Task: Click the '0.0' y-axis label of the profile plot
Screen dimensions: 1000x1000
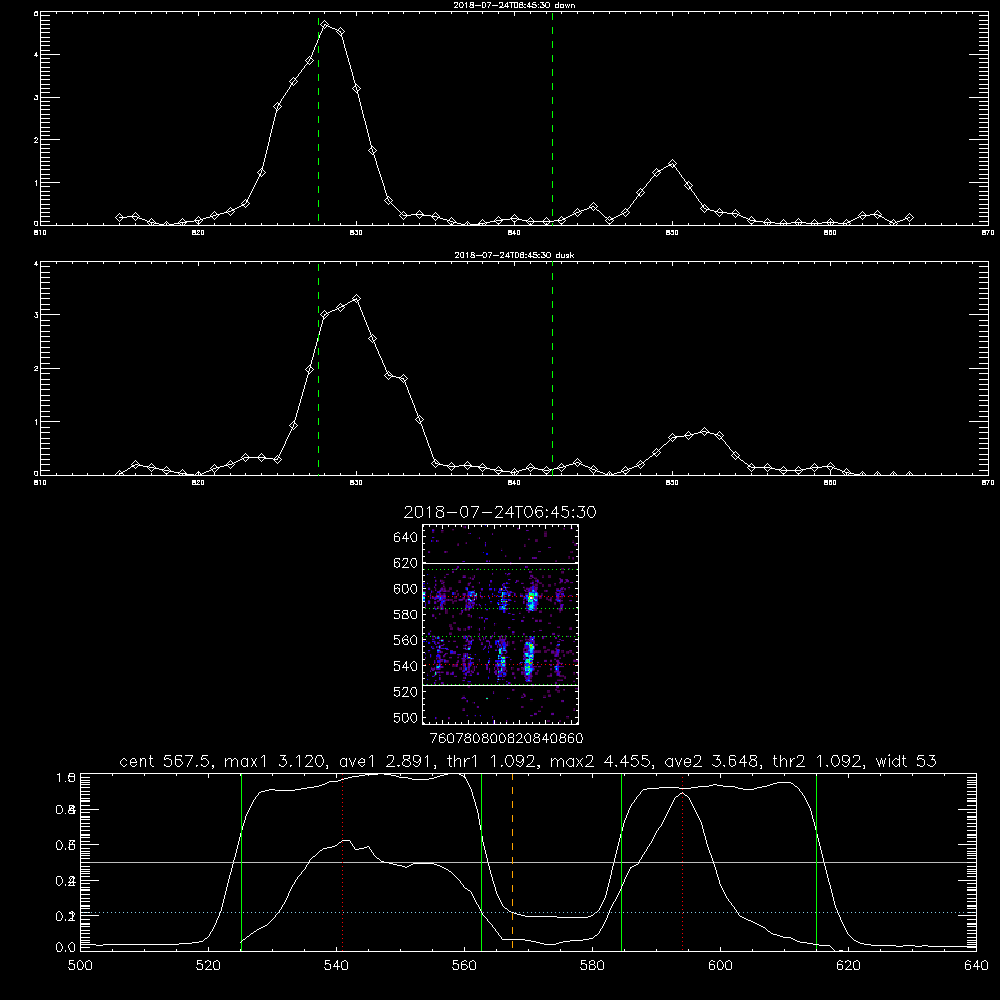Action: coord(66,947)
